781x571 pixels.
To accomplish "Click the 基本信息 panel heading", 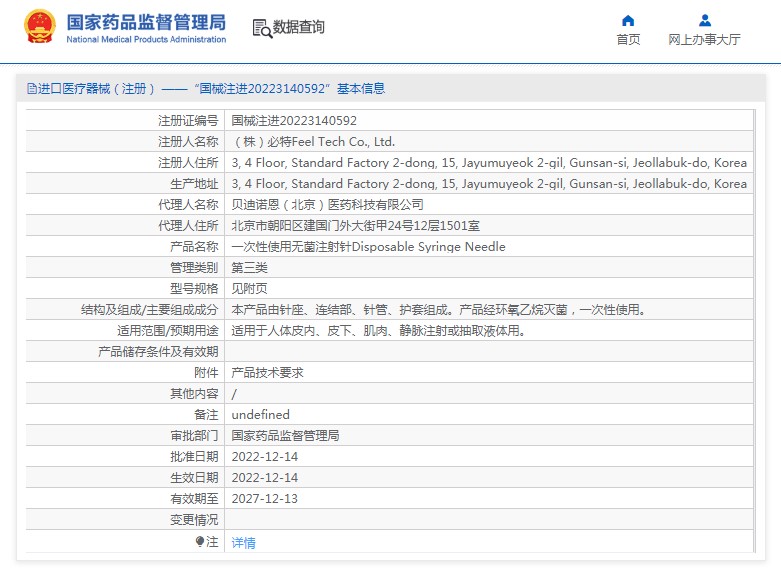I will tap(361, 89).
